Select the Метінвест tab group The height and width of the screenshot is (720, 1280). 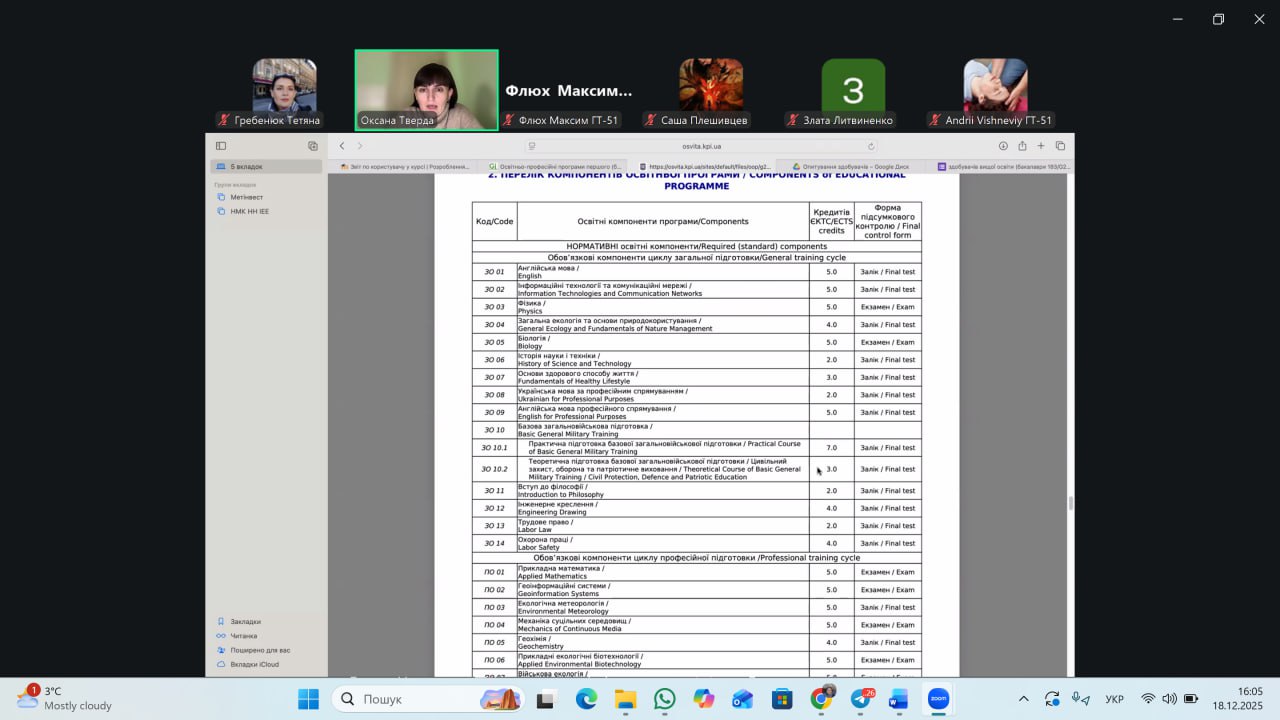click(246, 197)
